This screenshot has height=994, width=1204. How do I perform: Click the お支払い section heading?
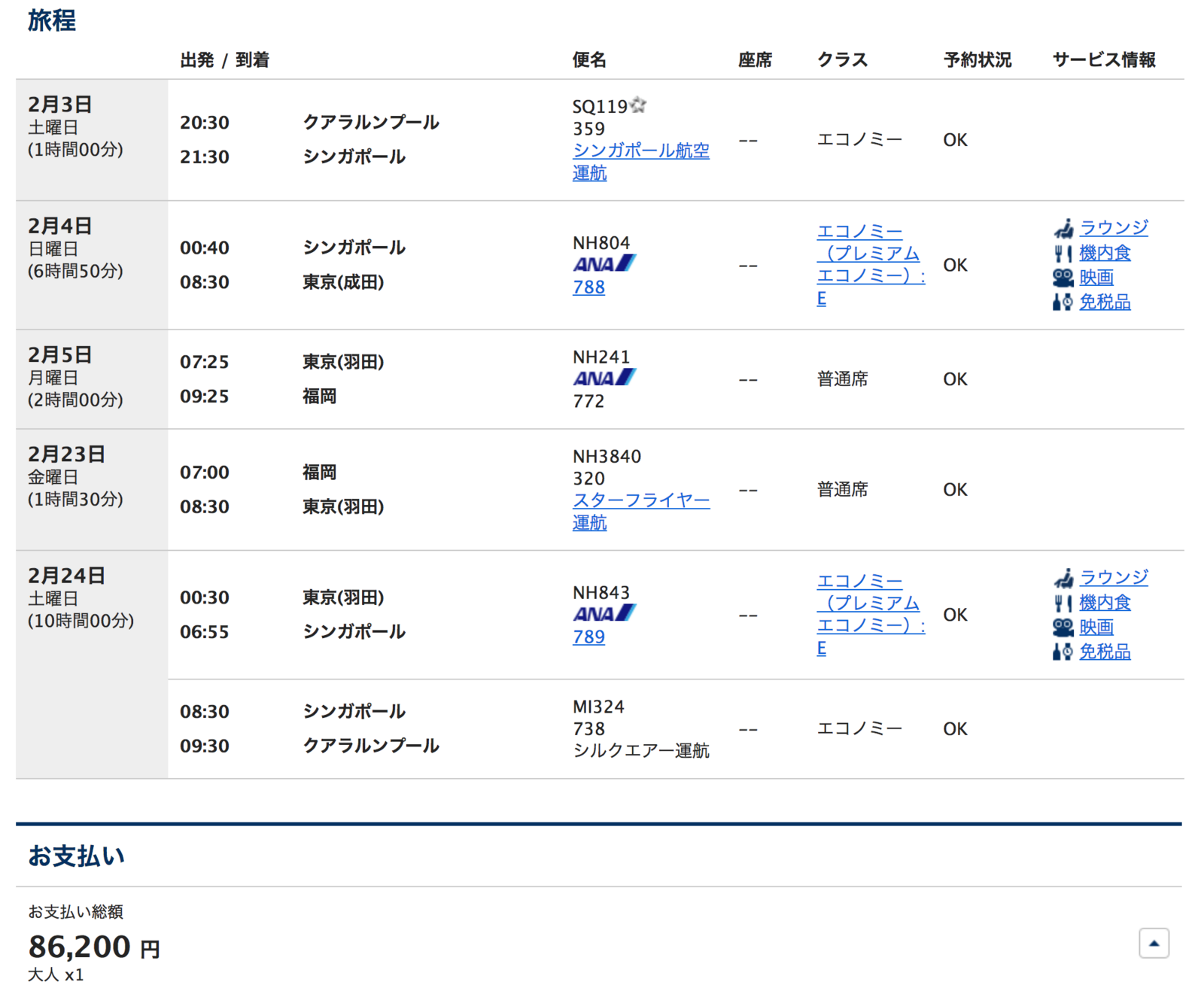tap(76, 856)
